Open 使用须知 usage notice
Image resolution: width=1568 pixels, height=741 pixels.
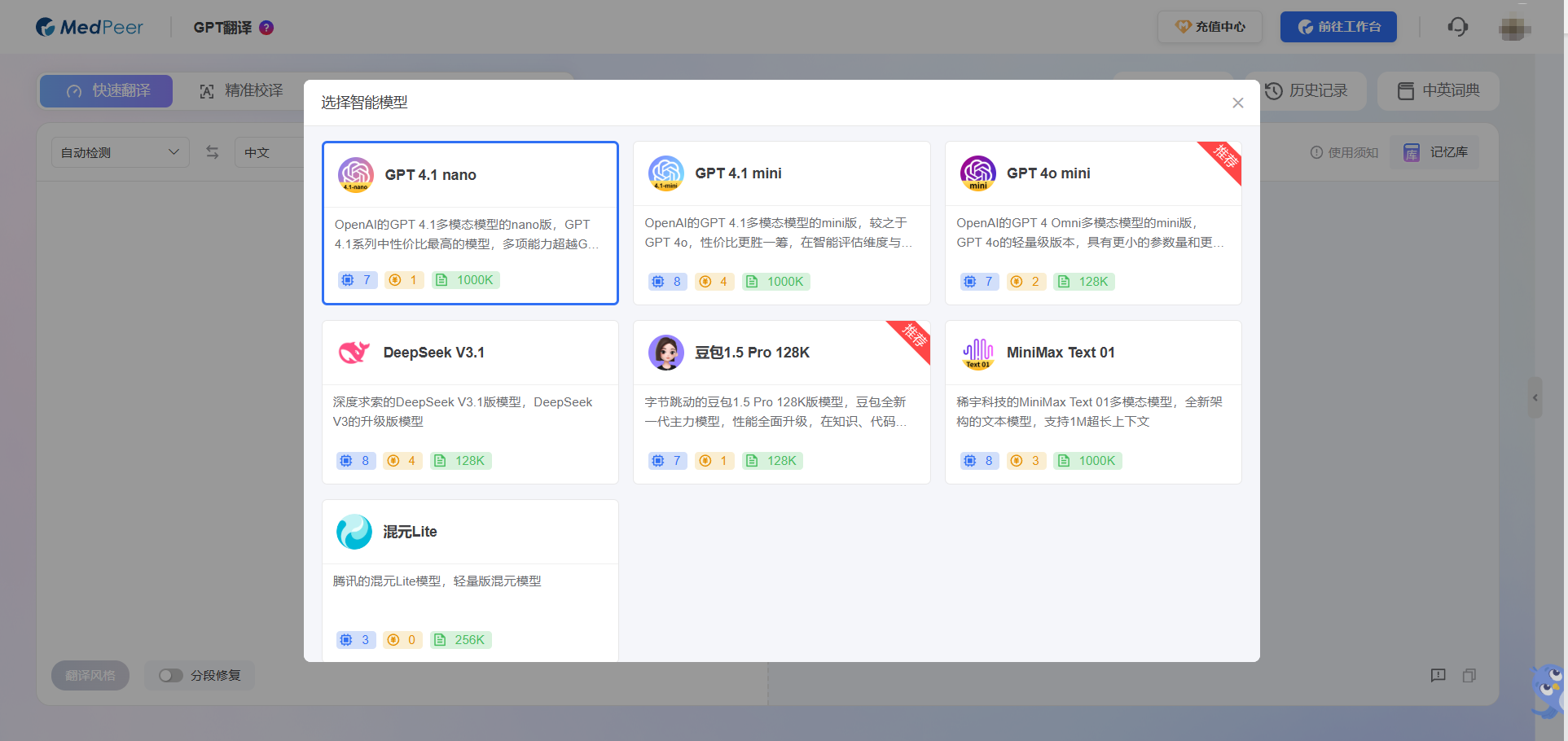[x=1344, y=152]
